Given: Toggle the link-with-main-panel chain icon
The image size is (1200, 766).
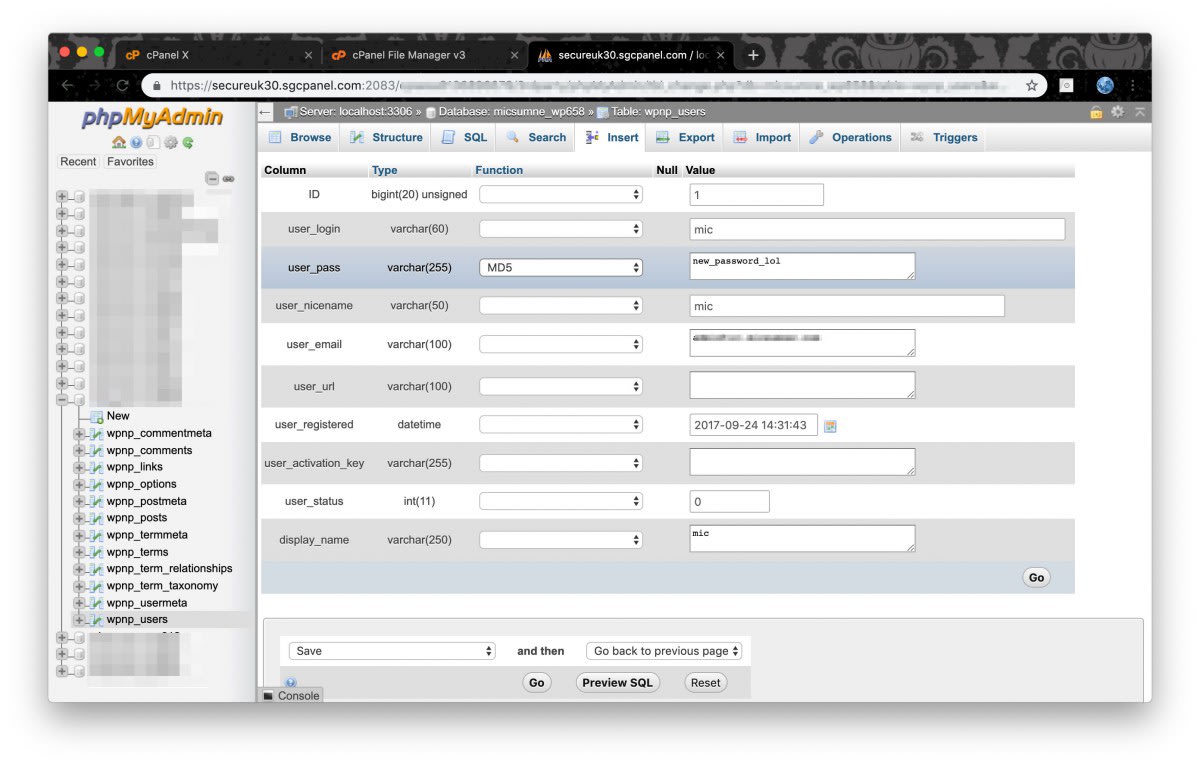Looking at the screenshot, I should click(228, 178).
